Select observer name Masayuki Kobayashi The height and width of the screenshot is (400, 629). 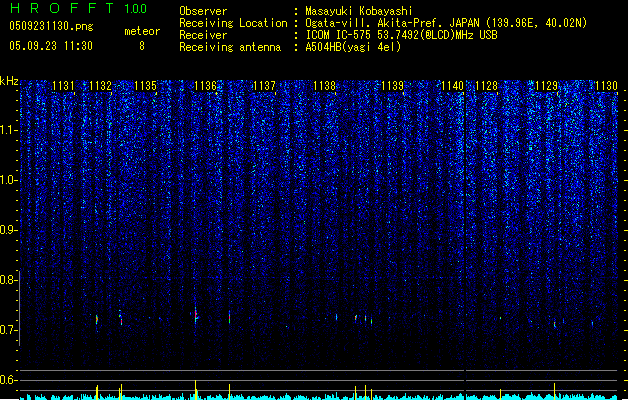(359, 11)
